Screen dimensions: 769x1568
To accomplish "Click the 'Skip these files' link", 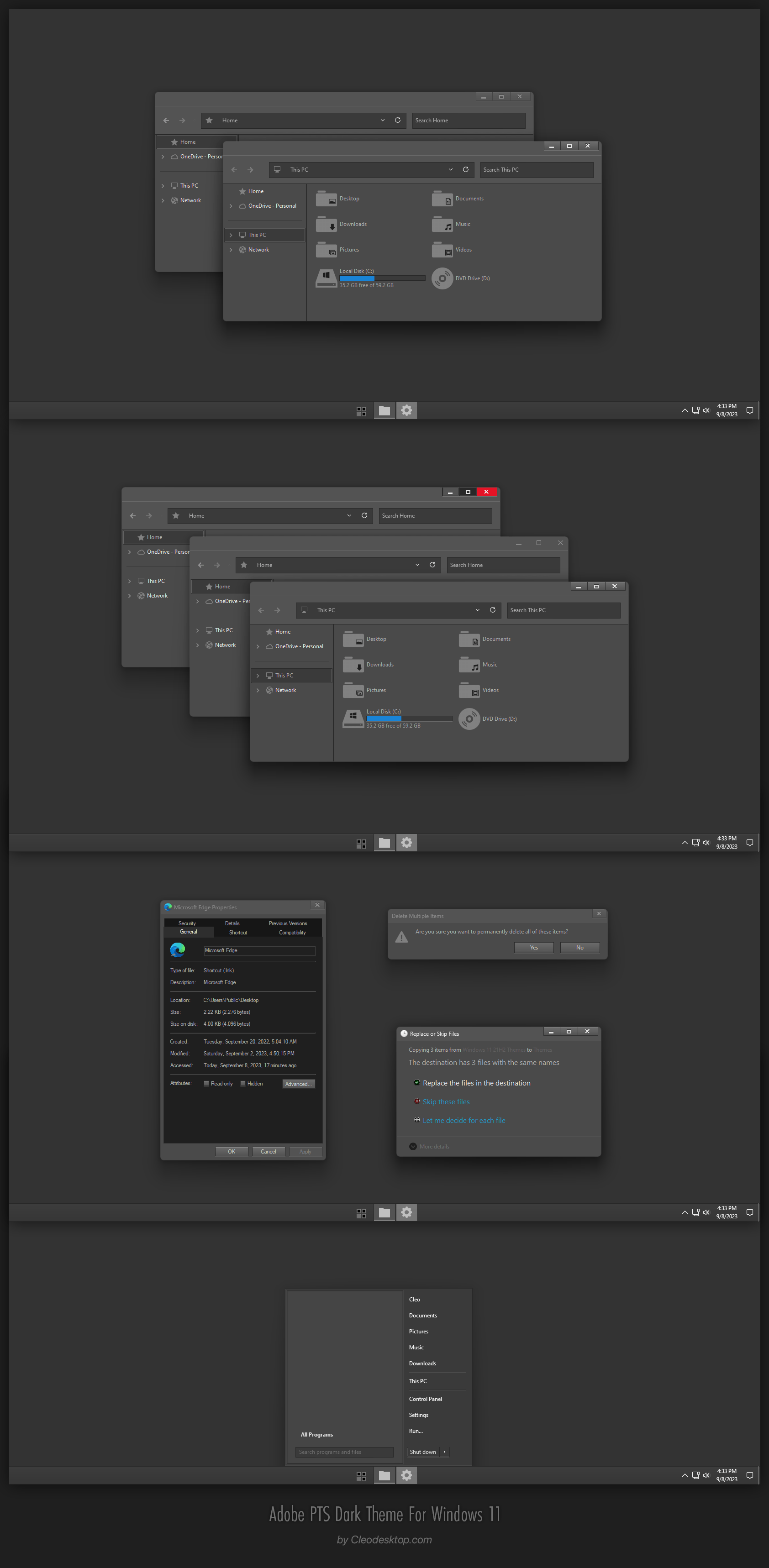I will tap(446, 1101).
